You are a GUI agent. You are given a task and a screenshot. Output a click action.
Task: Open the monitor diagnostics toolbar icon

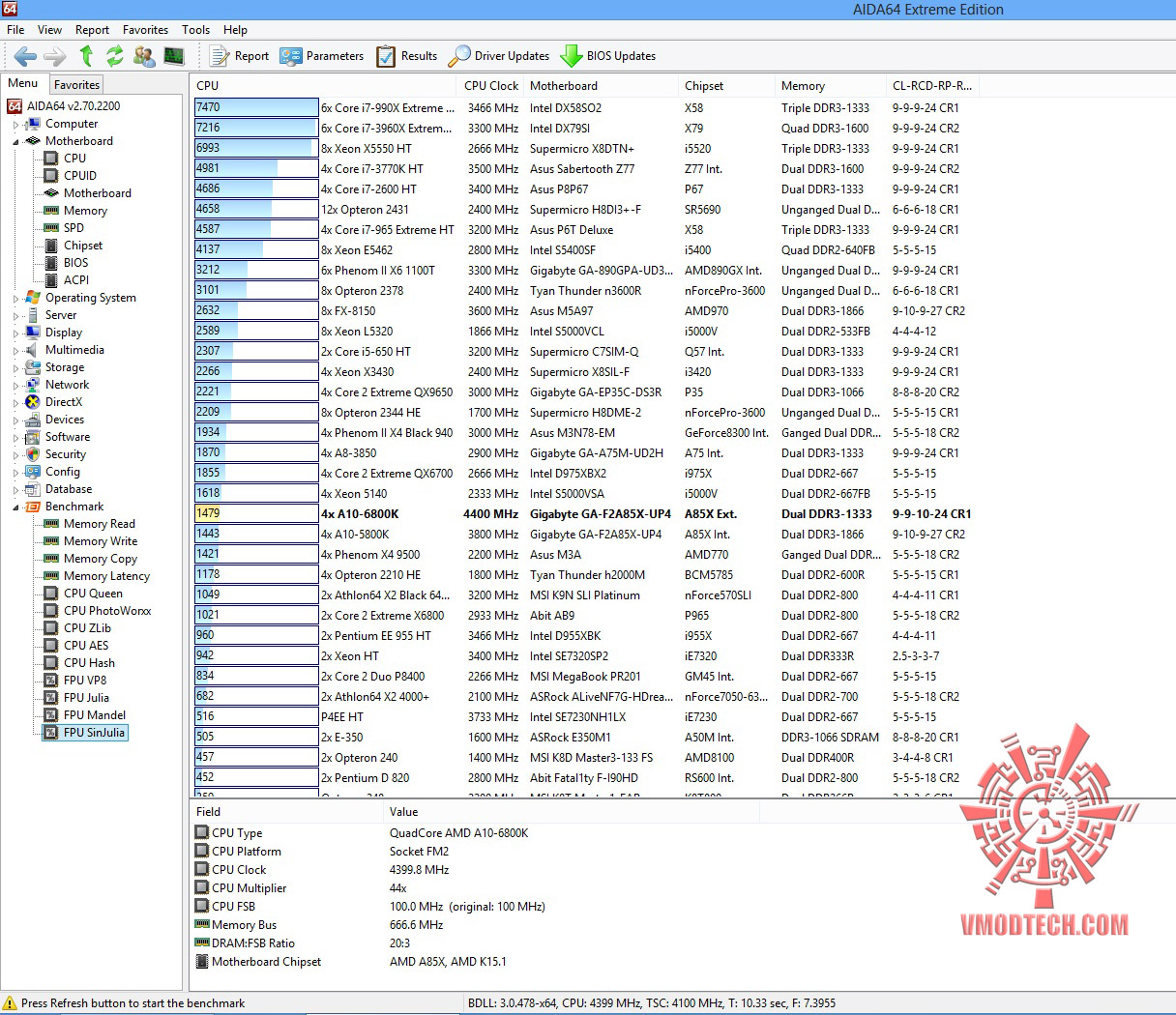click(174, 56)
